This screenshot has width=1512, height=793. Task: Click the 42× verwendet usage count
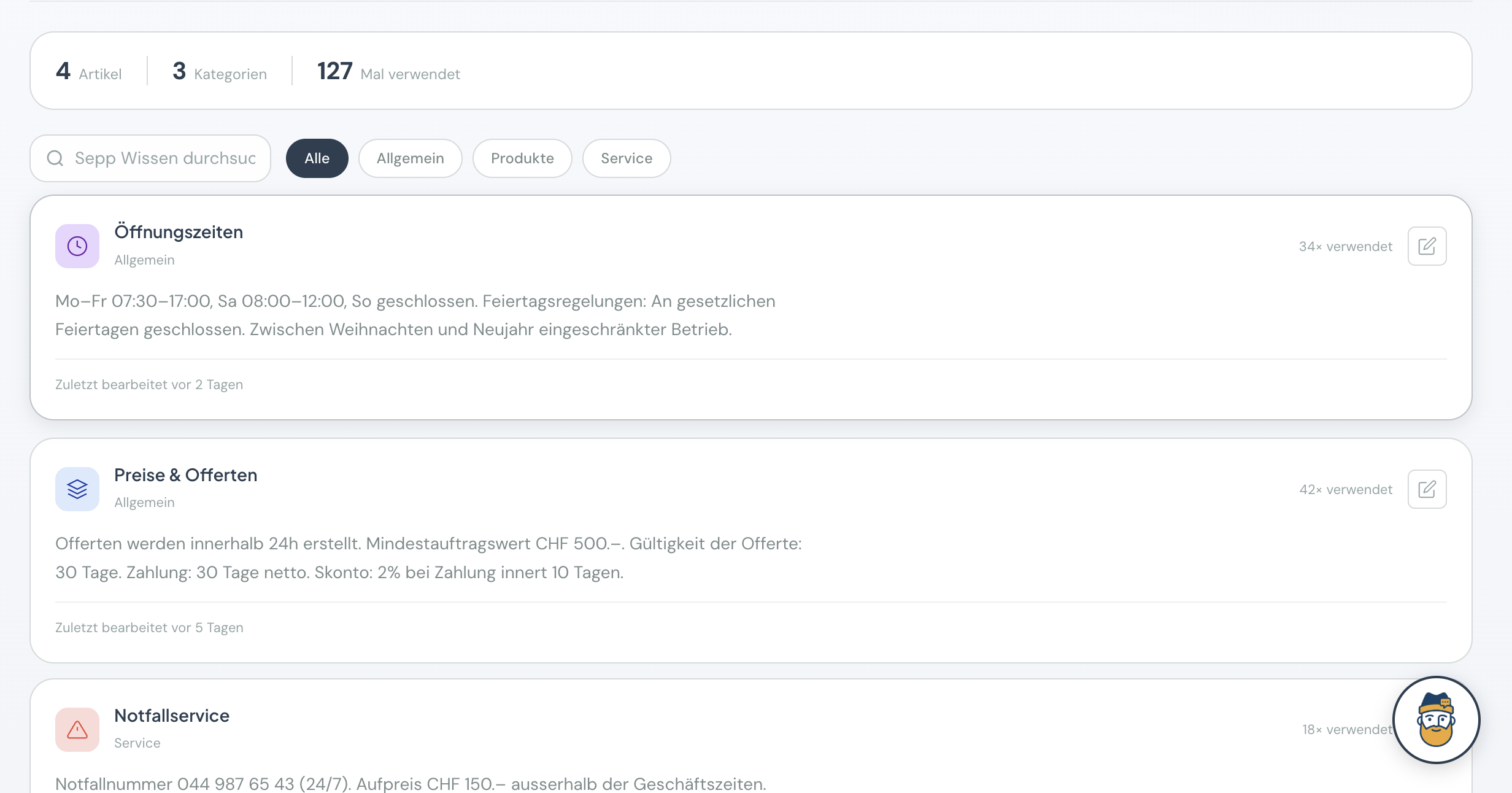click(1345, 490)
